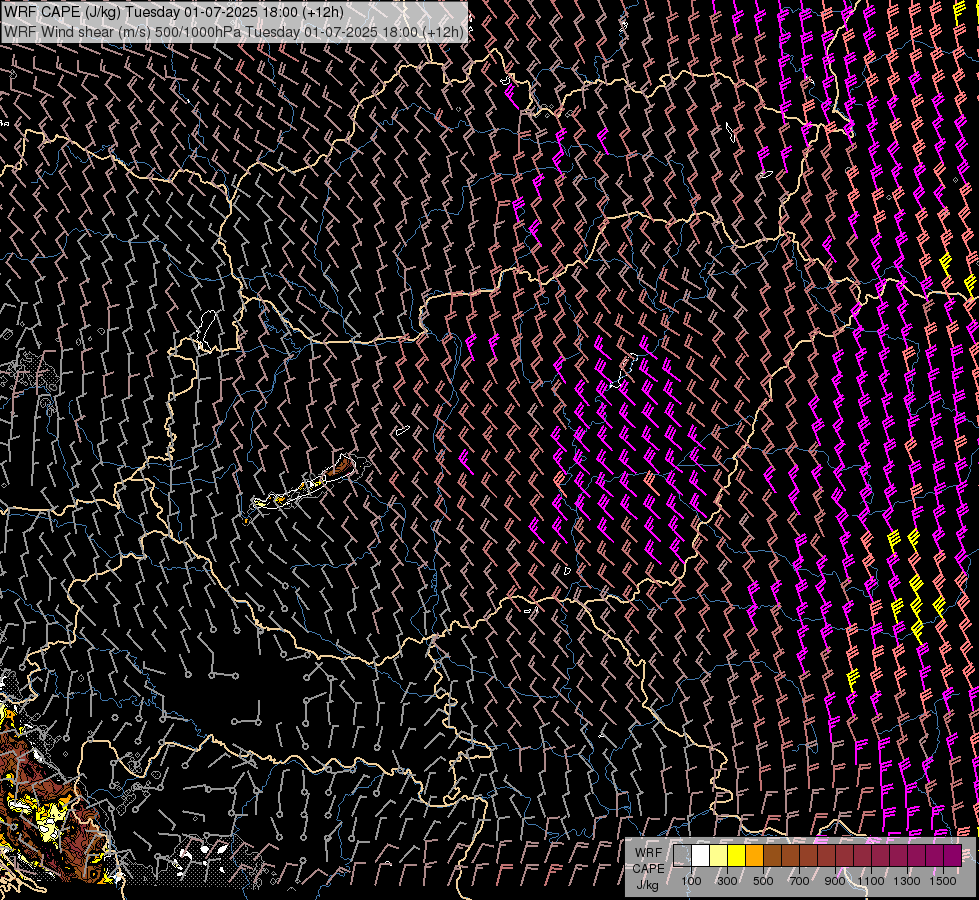The width and height of the screenshot is (979, 900).
Task: Click the 700 tick label on the legend
Action: [799, 881]
